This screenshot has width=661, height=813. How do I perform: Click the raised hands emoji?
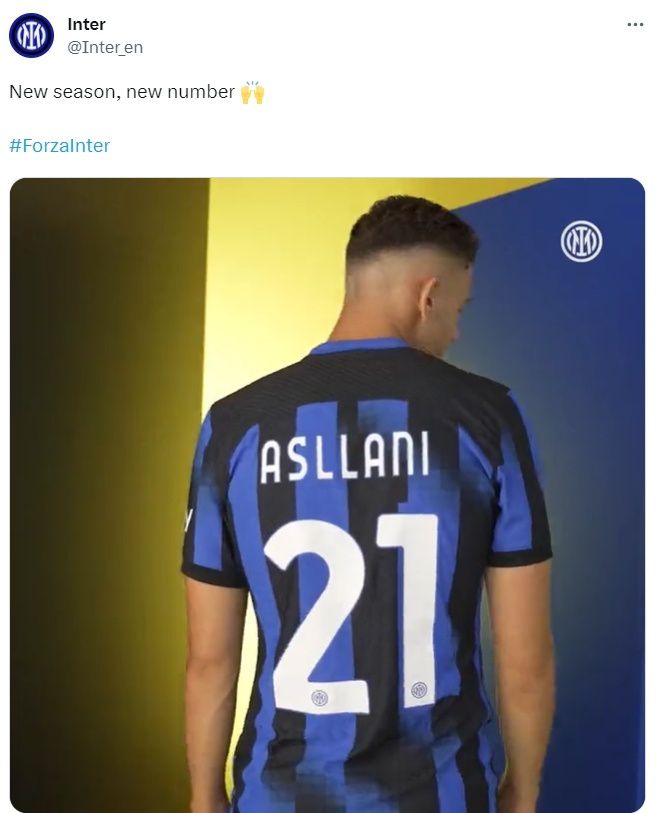click(252, 92)
